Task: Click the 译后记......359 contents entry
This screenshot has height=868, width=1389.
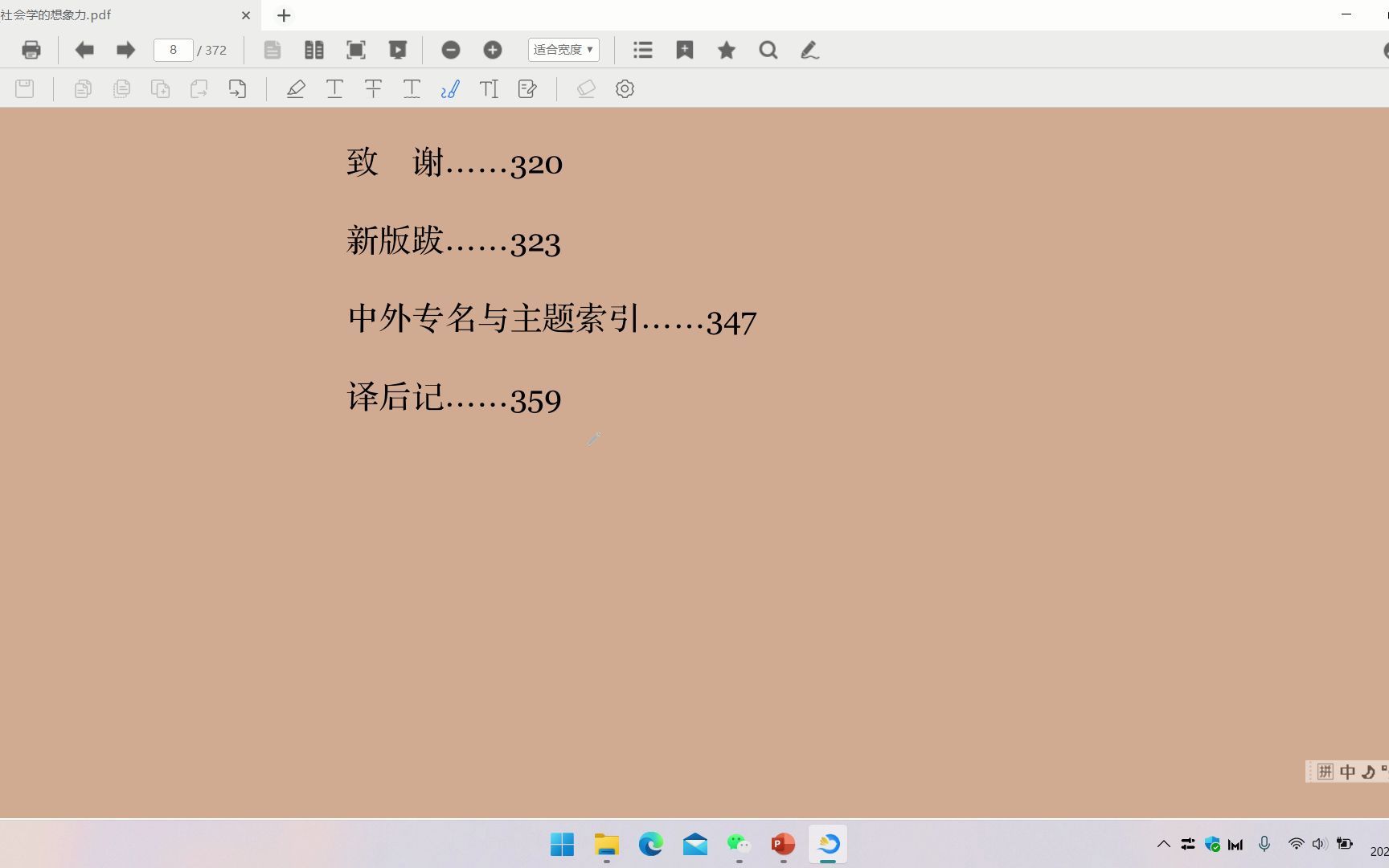Action: pyautogui.click(x=454, y=398)
